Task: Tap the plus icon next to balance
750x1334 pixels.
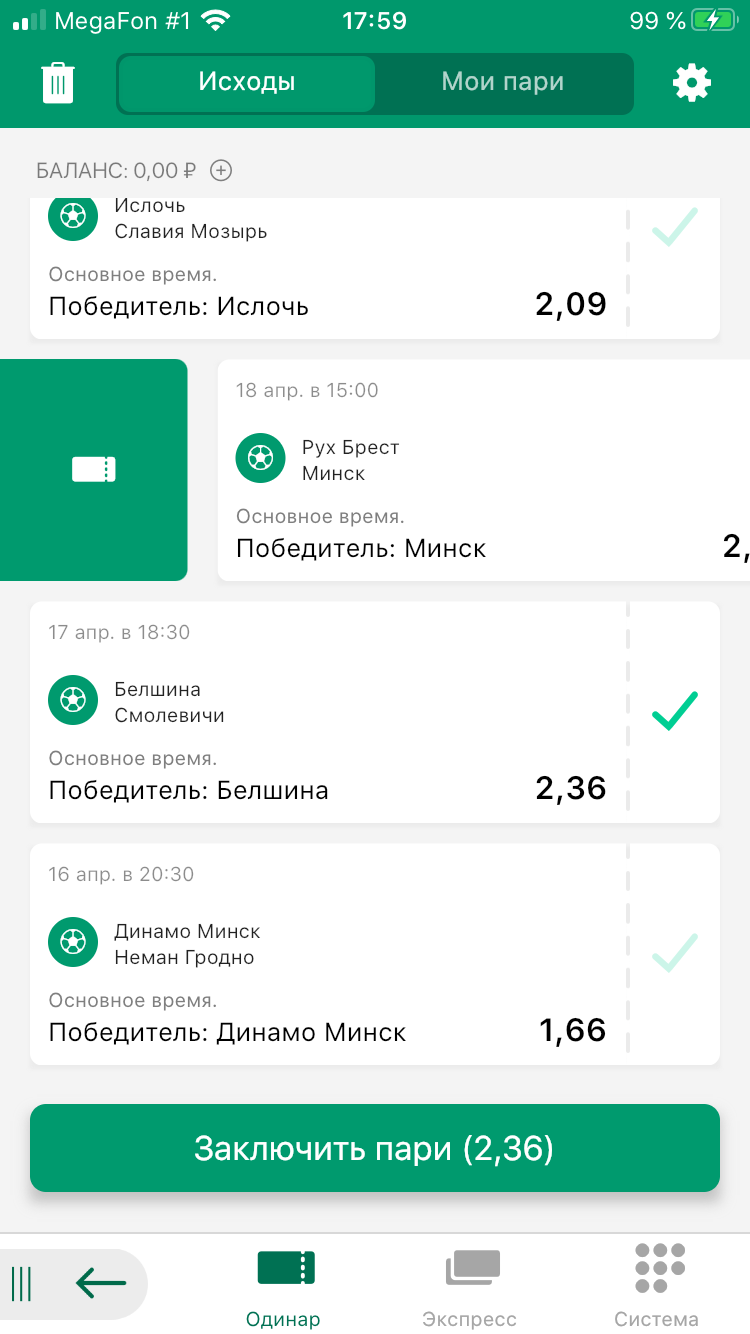Action: (x=221, y=170)
